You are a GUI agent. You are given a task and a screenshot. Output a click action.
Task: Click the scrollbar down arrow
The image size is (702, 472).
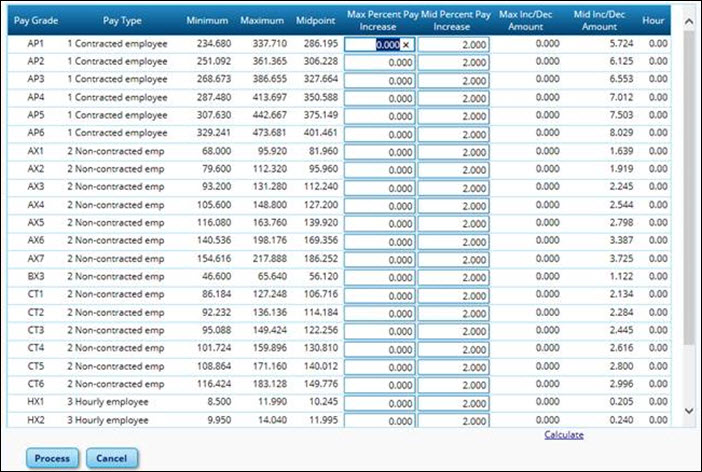pyautogui.click(x=689, y=410)
